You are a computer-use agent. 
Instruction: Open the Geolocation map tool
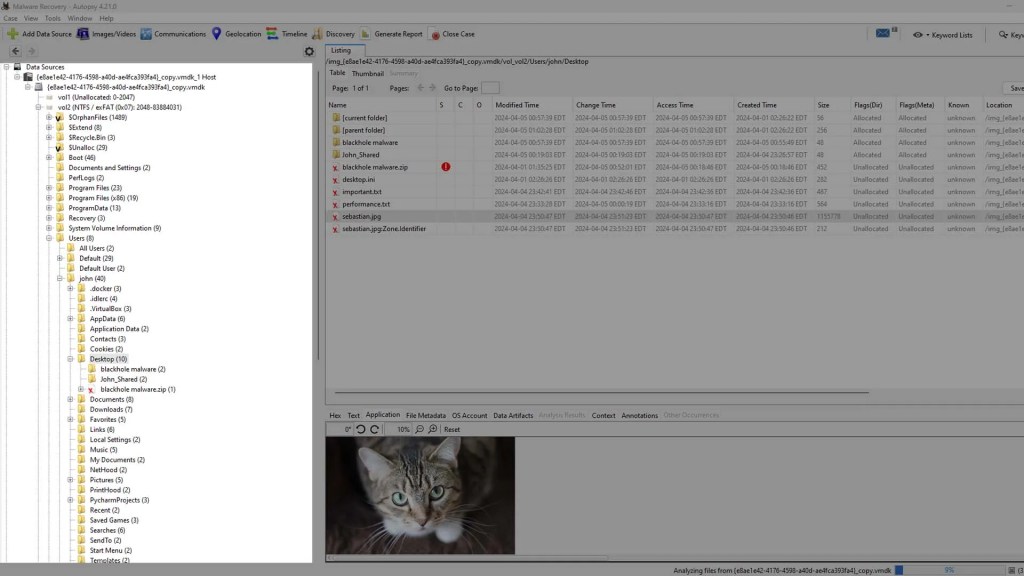click(x=217, y=34)
